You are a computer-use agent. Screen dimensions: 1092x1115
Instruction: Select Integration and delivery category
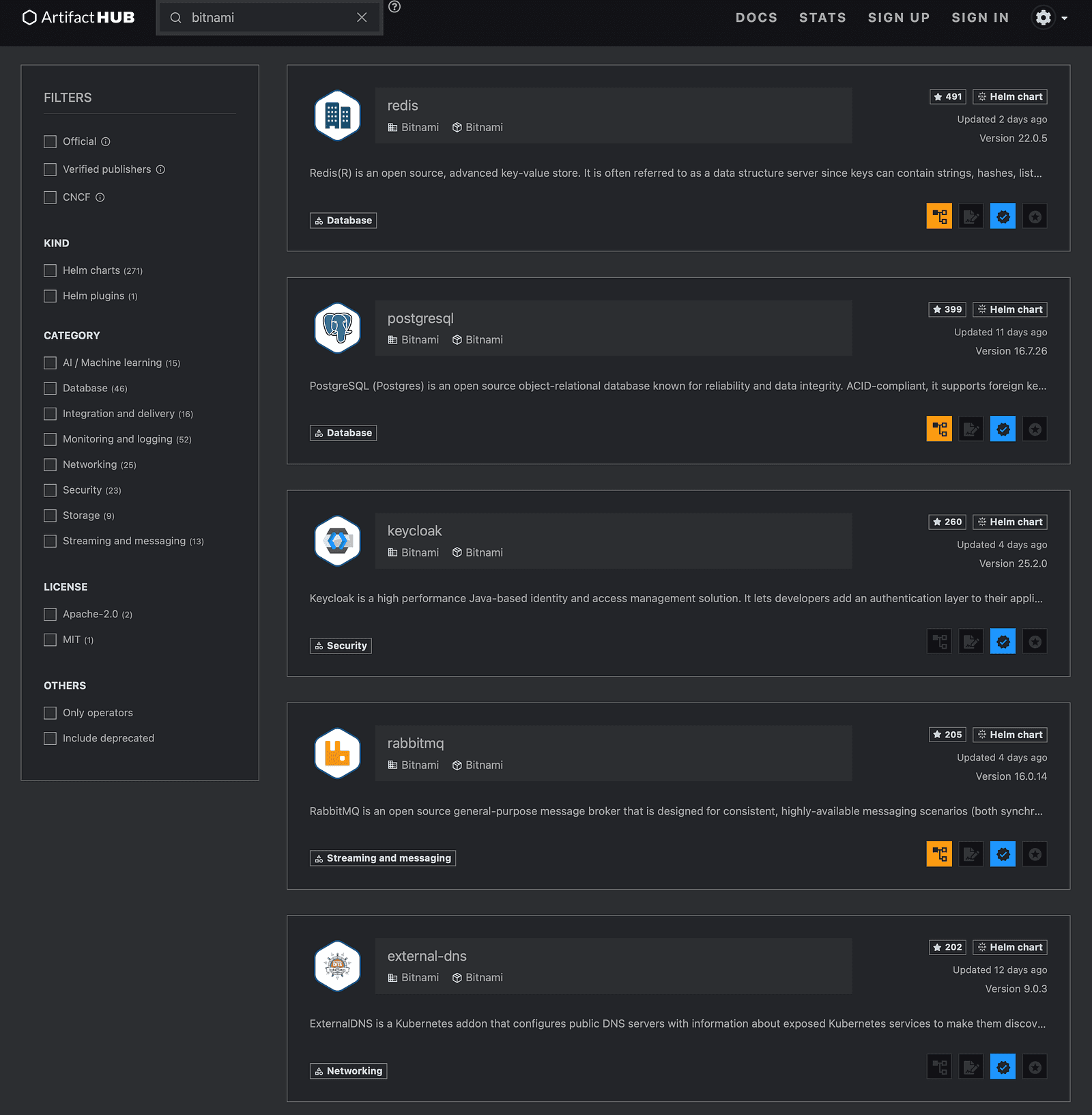pyautogui.click(x=50, y=414)
